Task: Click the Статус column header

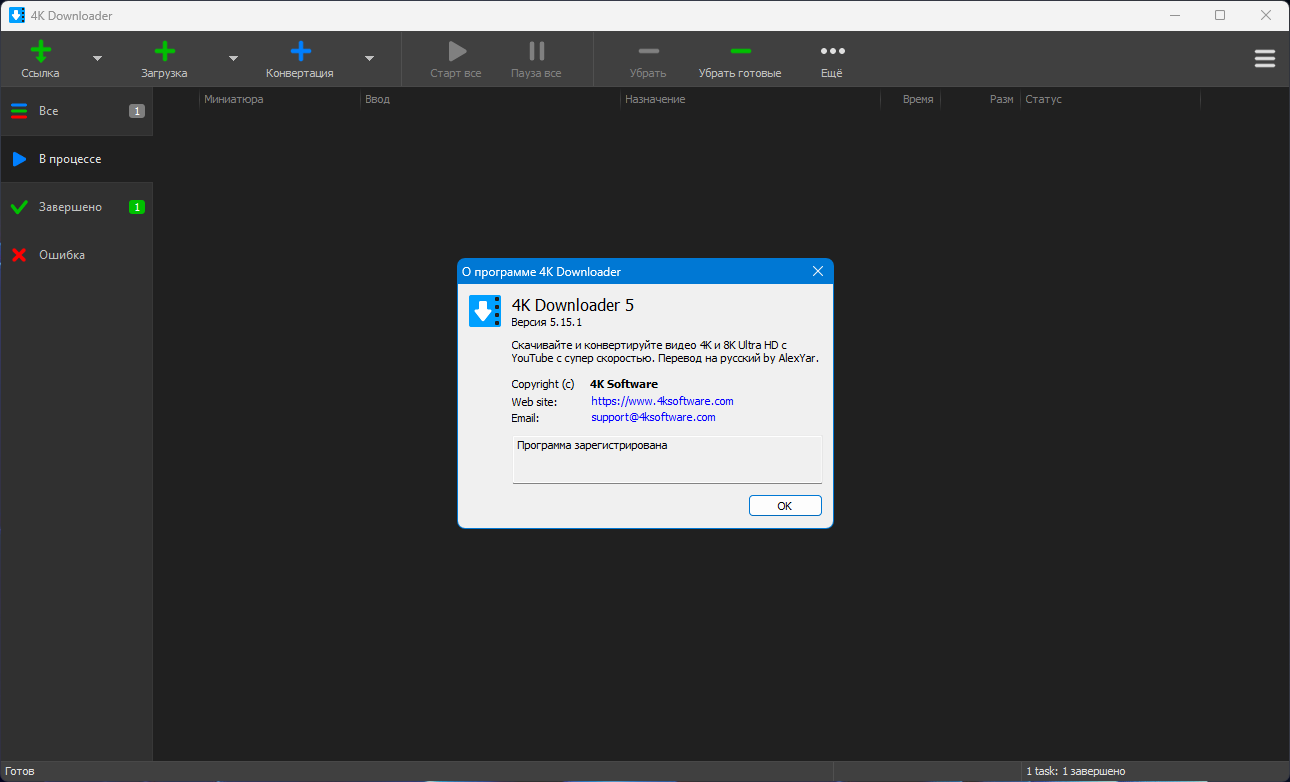Action: [1110, 99]
